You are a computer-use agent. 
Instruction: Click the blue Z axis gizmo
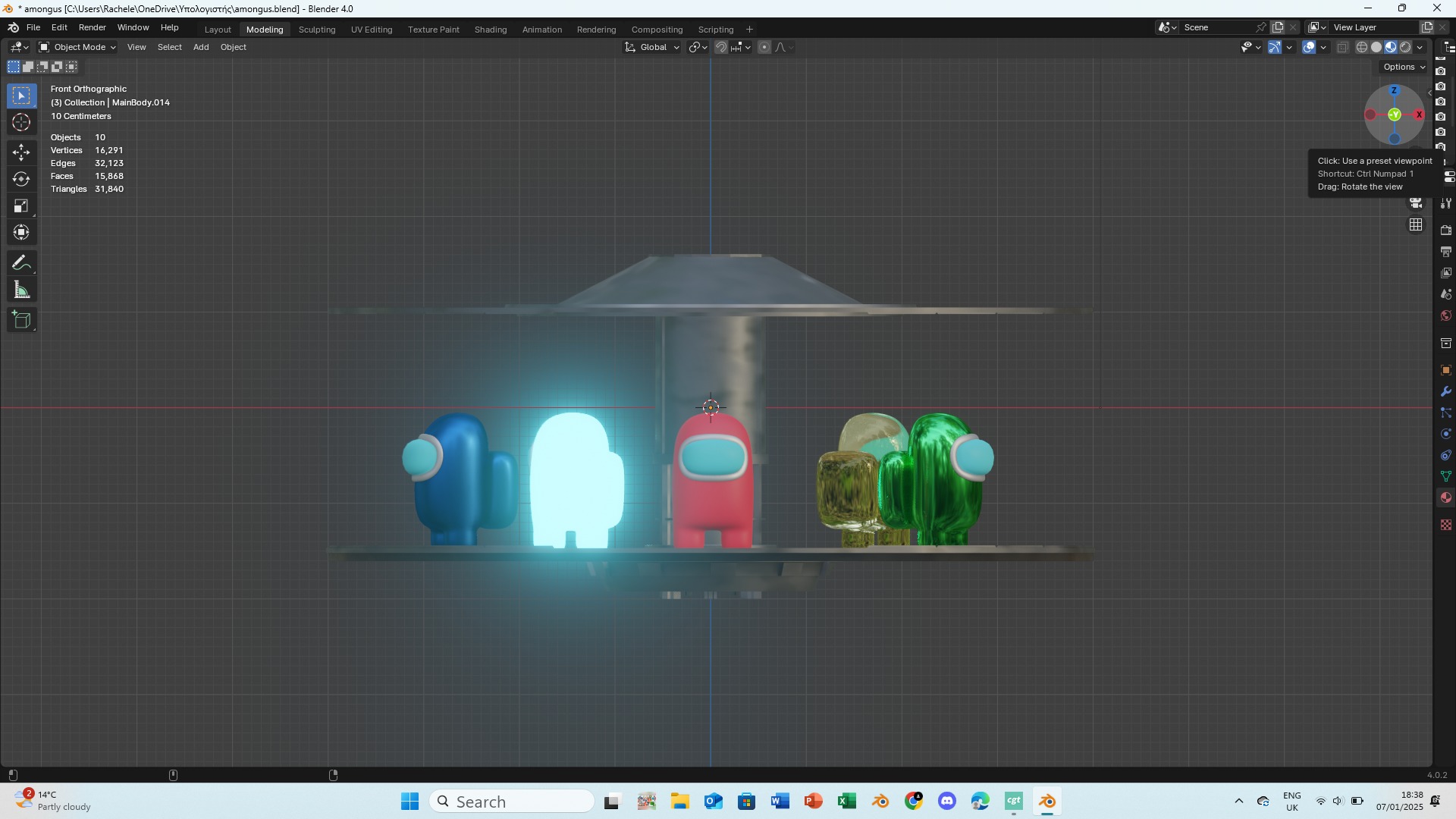(x=1394, y=90)
